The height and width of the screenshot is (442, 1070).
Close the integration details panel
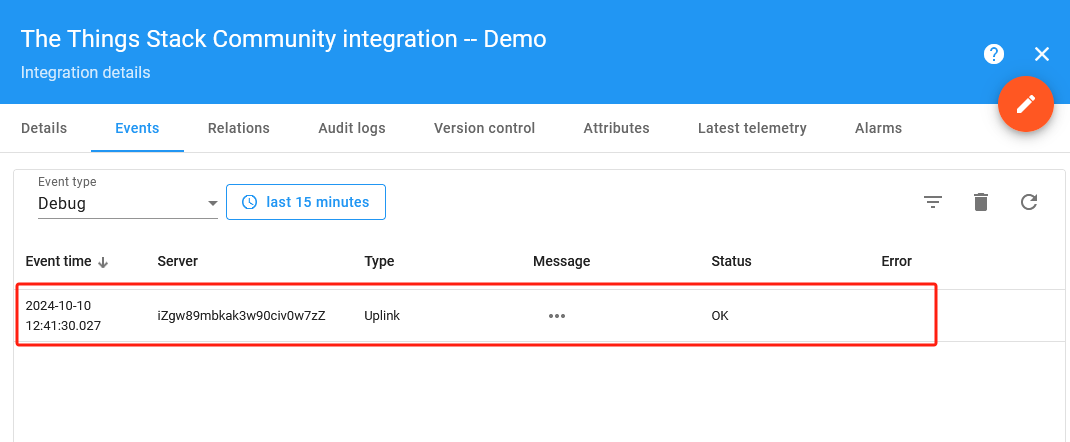1041,54
